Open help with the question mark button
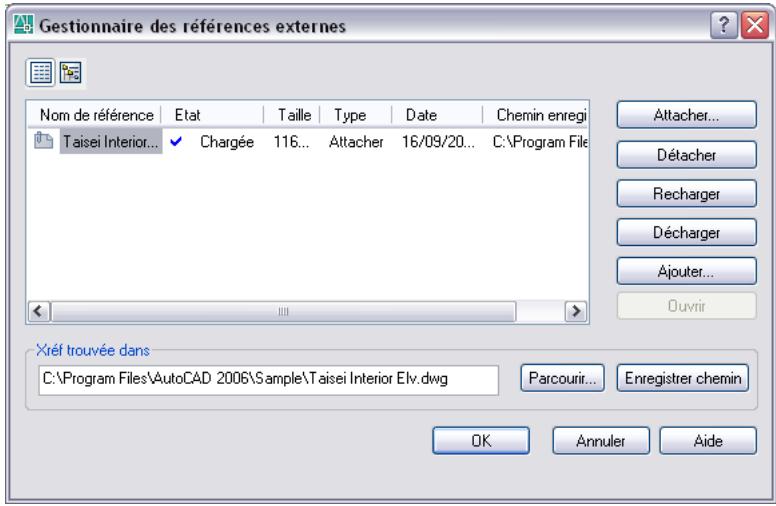The width and height of the screenshot is (776, 506). pos(724,24)
